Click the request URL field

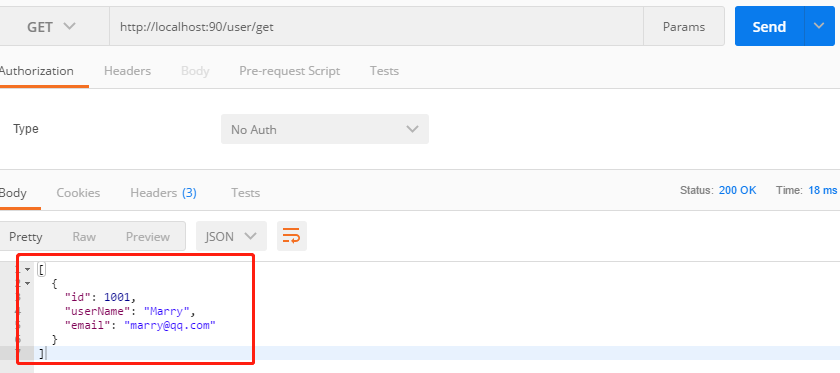[x=376, y=26]
